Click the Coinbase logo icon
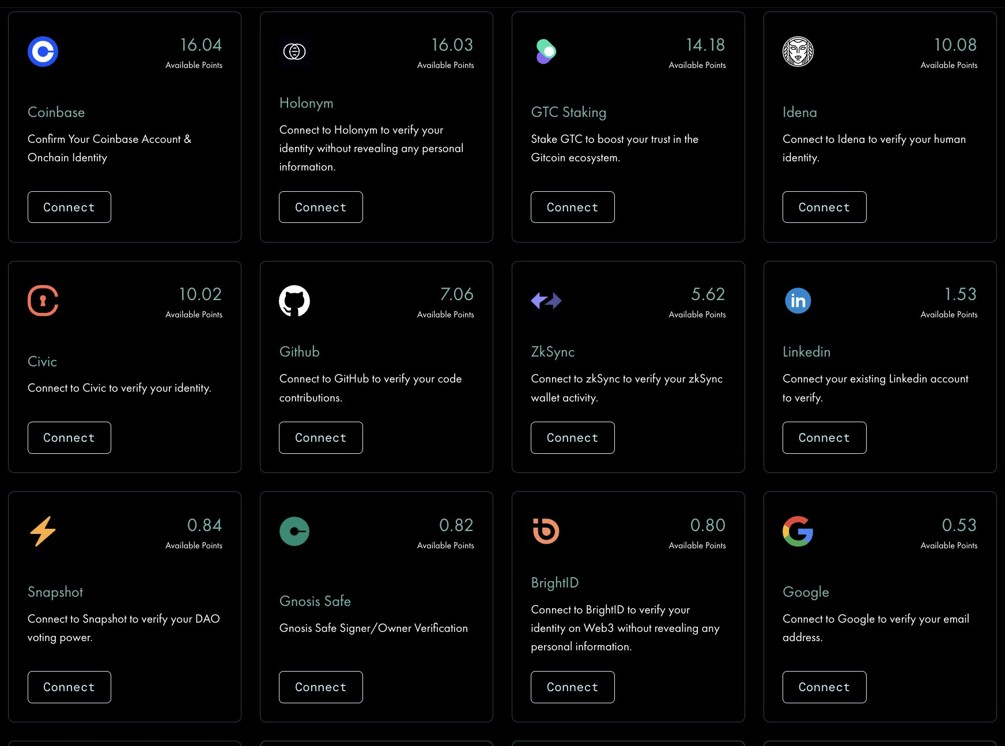 [43, 51]
